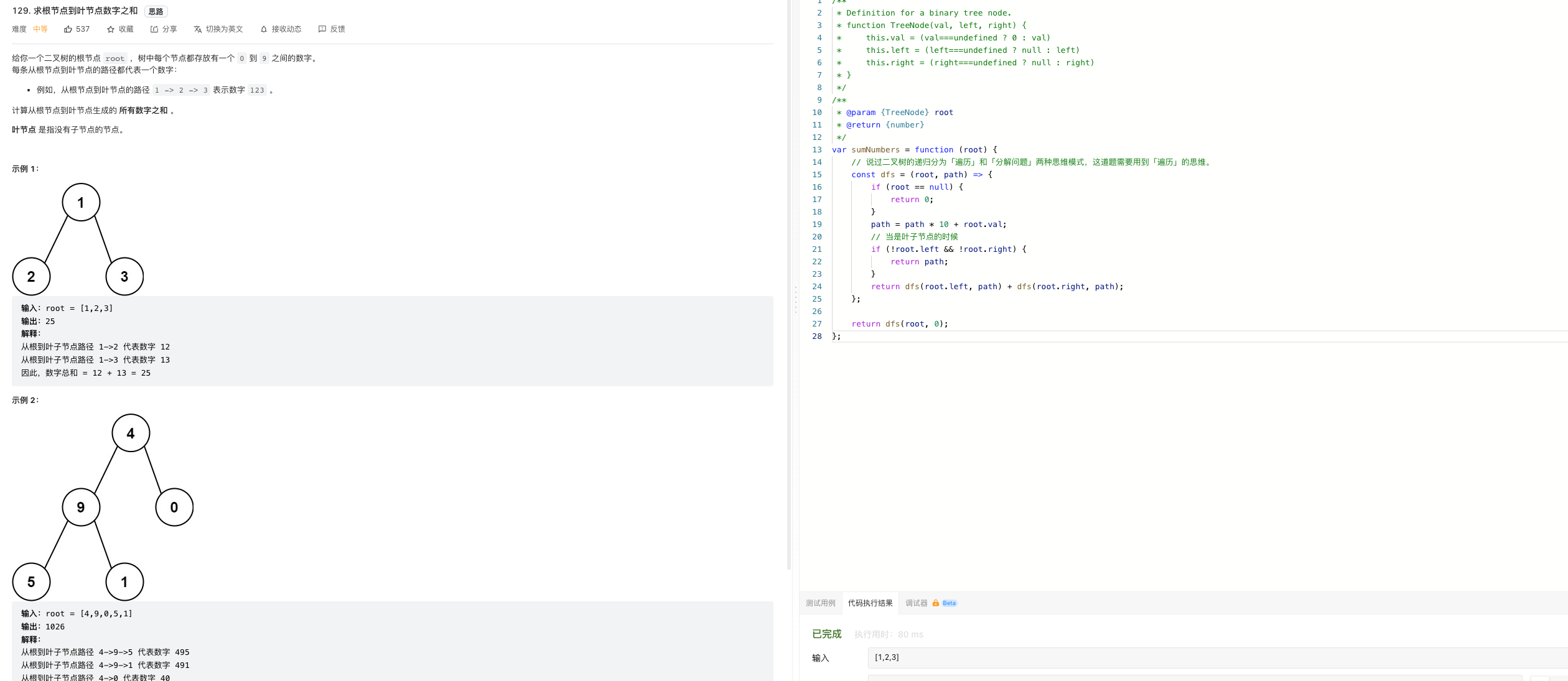Click line number 13 in the gutter
1568x681 pixels.
(x=816, y=150)
